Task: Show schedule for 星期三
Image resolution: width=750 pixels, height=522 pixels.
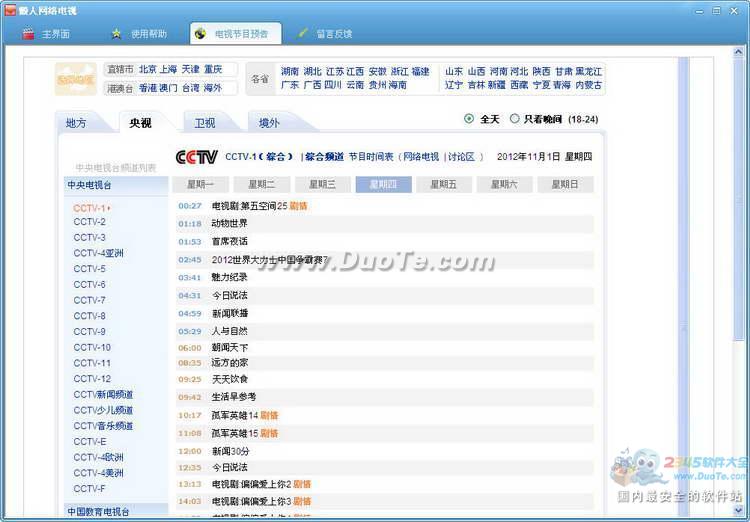Action: pos(322,184)
